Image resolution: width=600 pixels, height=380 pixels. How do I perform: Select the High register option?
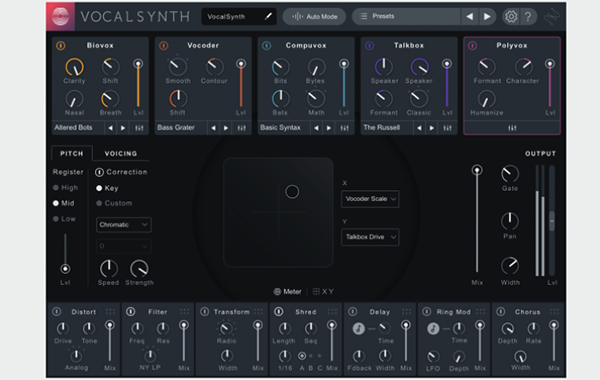tap(66, 188)
